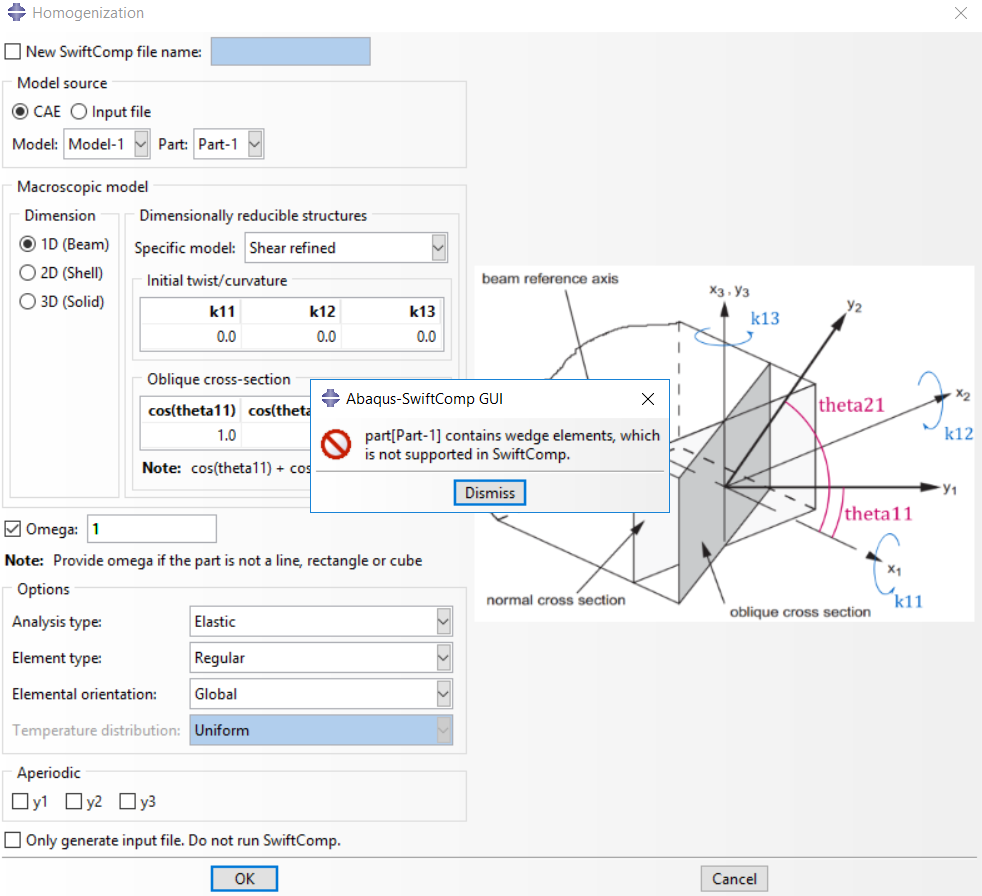This screenshot has width=982, height=896.
Task: Expand the Elemental orientation dropdown
Action: [x=443, y=694]
